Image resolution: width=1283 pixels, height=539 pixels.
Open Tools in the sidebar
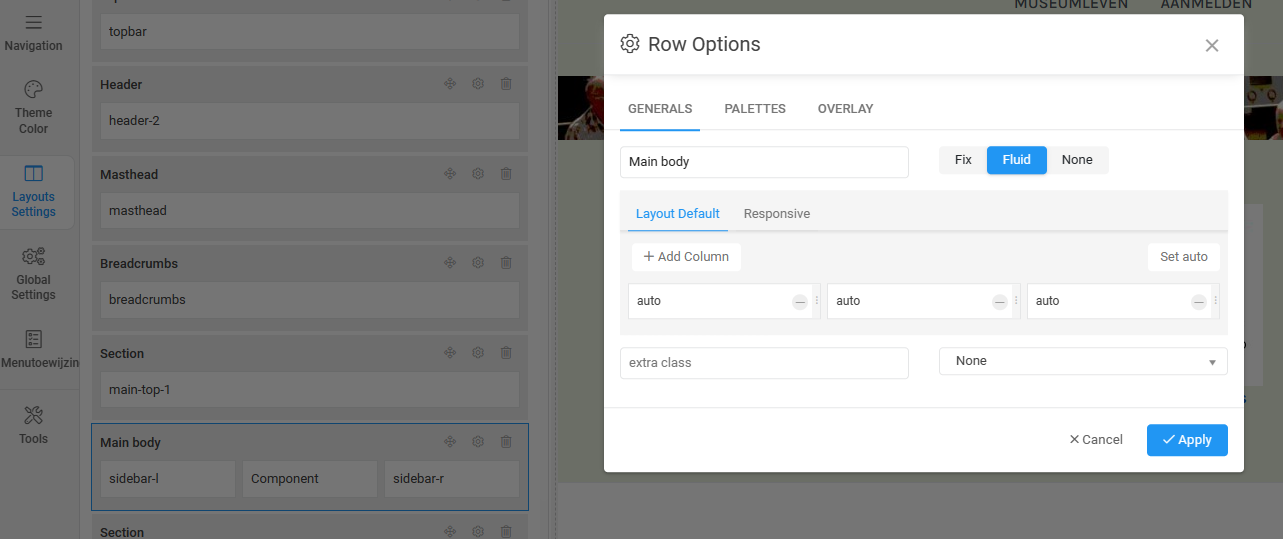(33, 424)
